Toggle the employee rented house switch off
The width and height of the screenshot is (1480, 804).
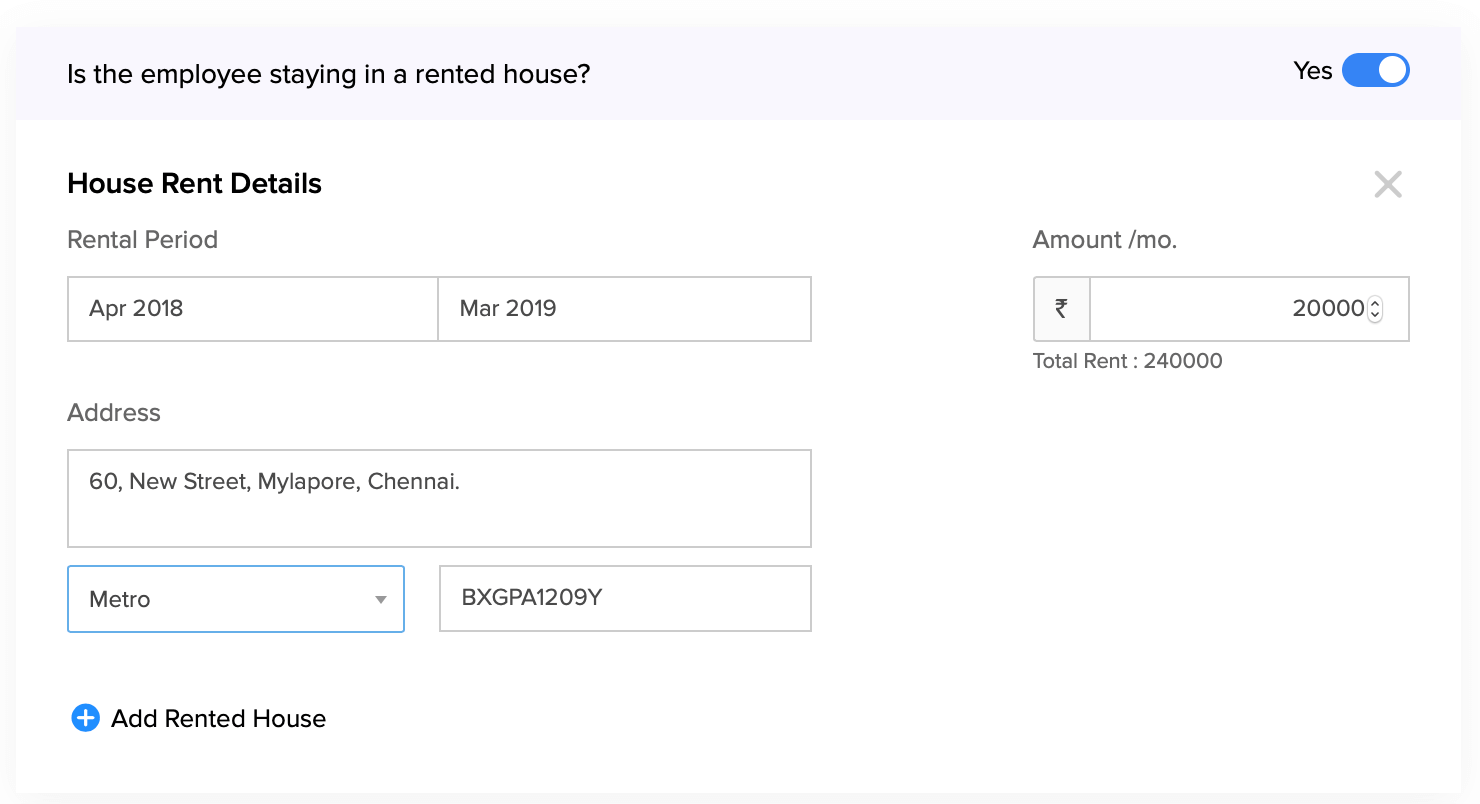pyautogui.click(x=1376, y=70)
